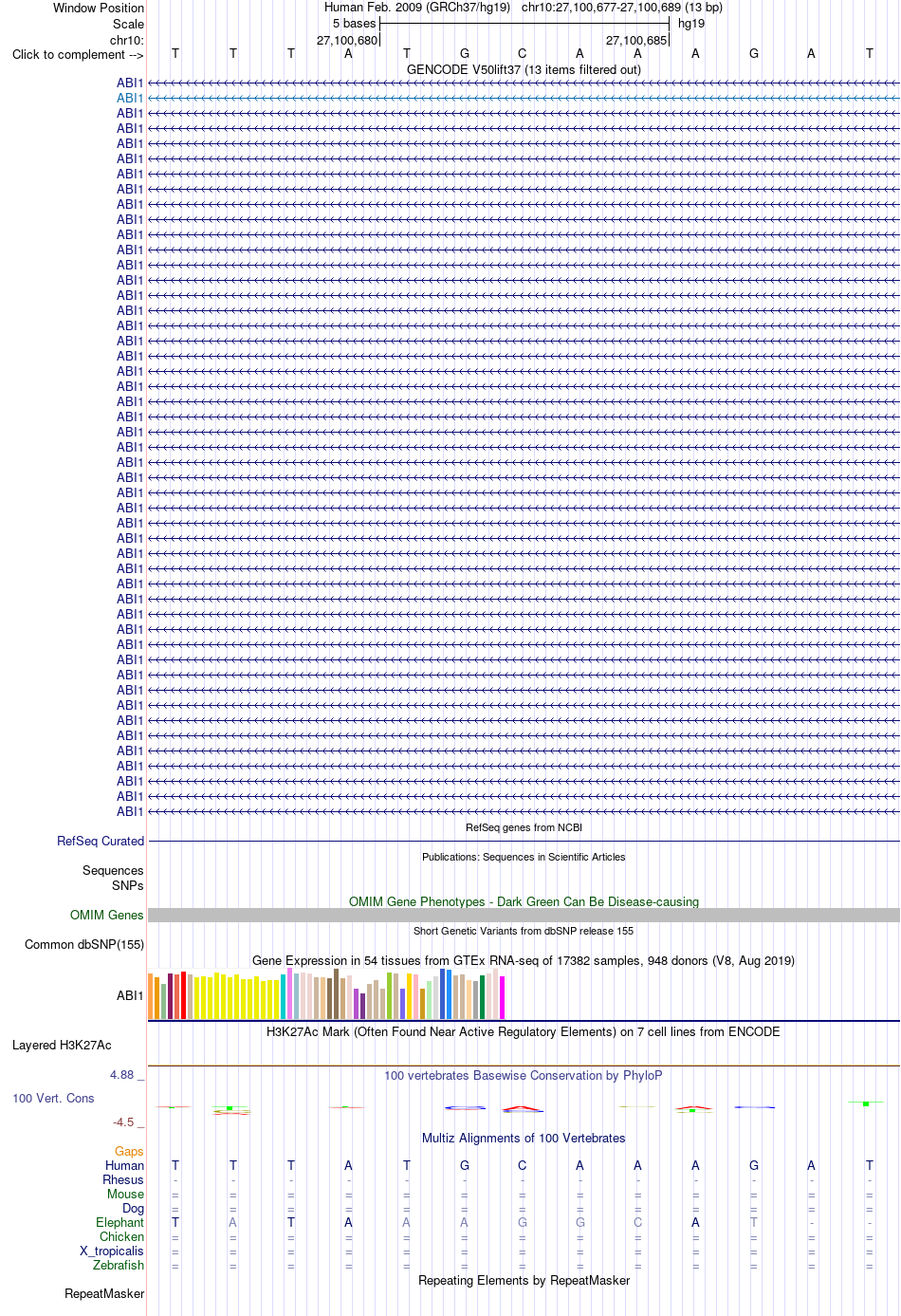Screen dimensions: 901x1316
Task: Click the 'Chicken' species label
Action: point(122,1236)
